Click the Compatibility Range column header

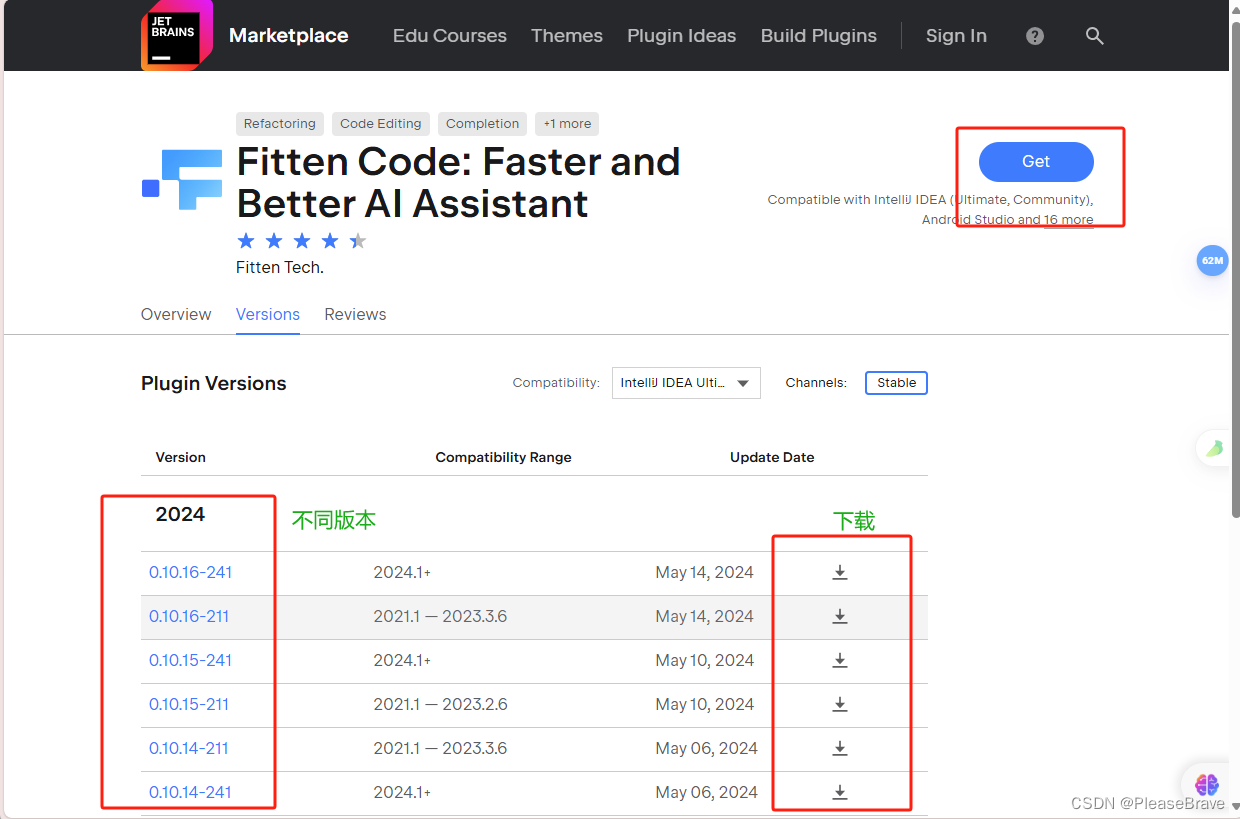point(504,457)
